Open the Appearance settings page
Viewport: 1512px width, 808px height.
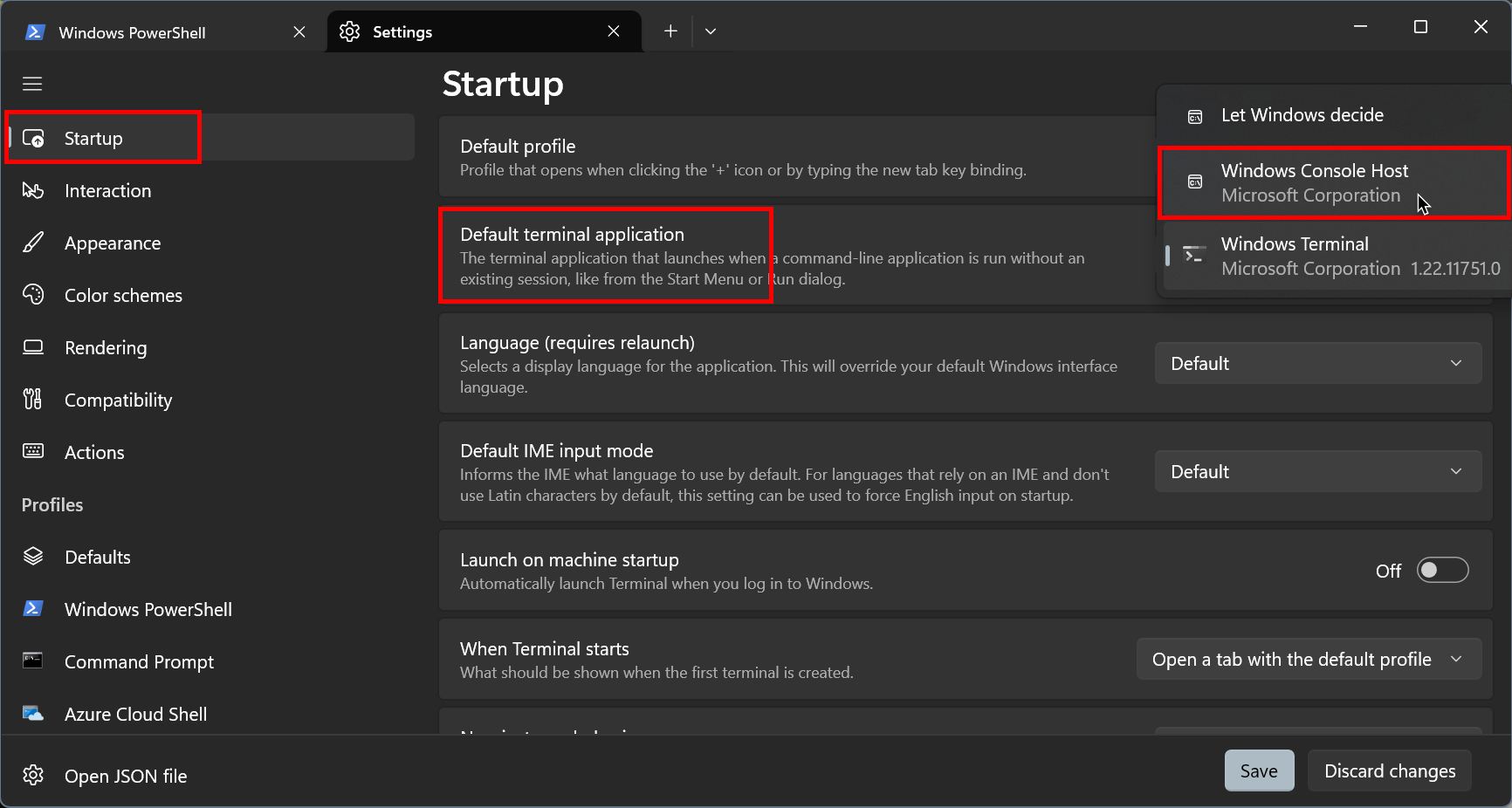[x=210, y=243]
